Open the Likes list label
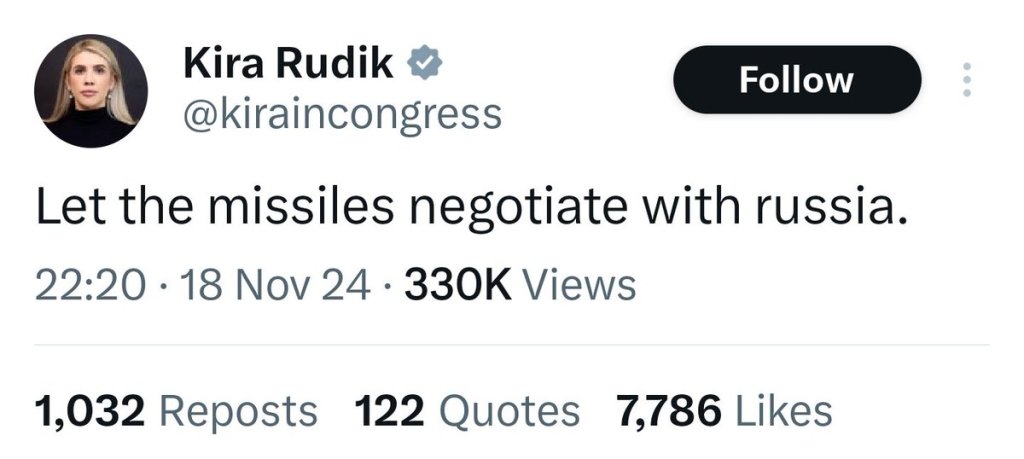Viewport: 1024px width, 459px height. coord(783,410)
